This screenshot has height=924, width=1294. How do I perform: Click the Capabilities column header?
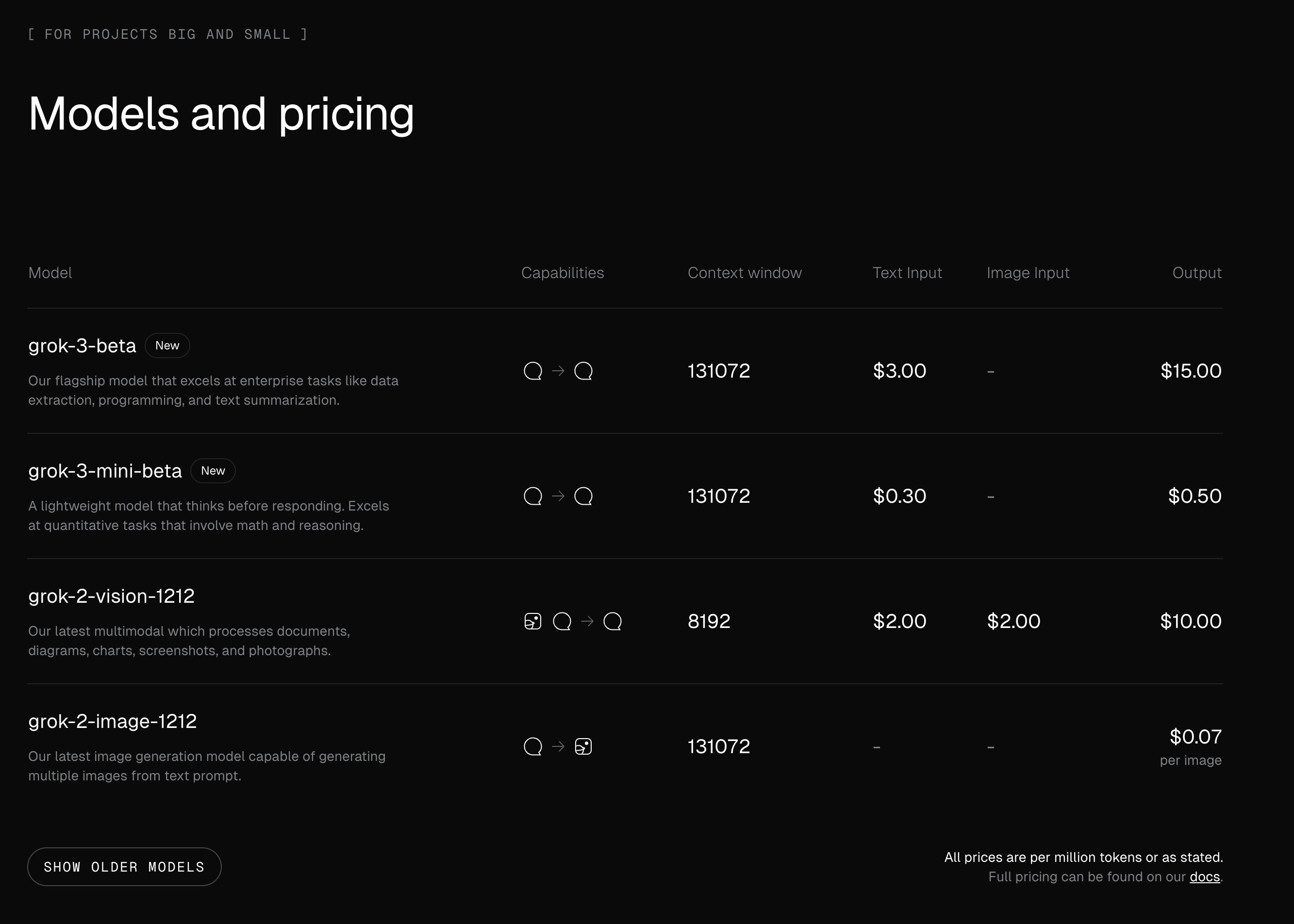[x=562, y=273]
